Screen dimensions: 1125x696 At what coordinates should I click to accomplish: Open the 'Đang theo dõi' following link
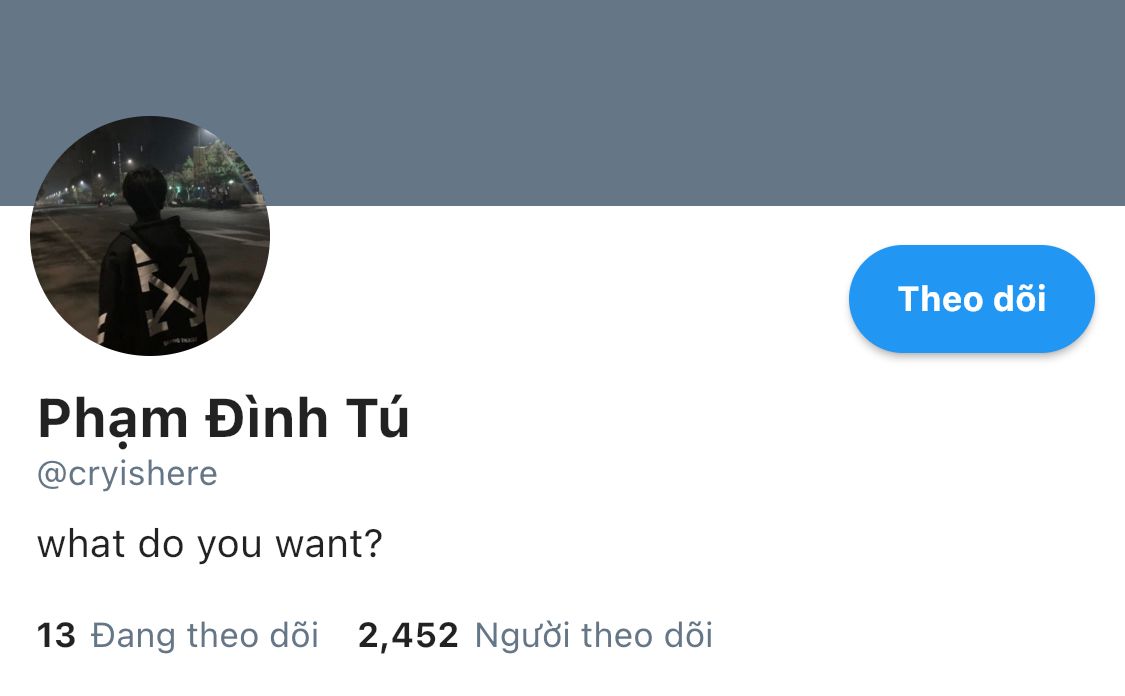point(204,636)
